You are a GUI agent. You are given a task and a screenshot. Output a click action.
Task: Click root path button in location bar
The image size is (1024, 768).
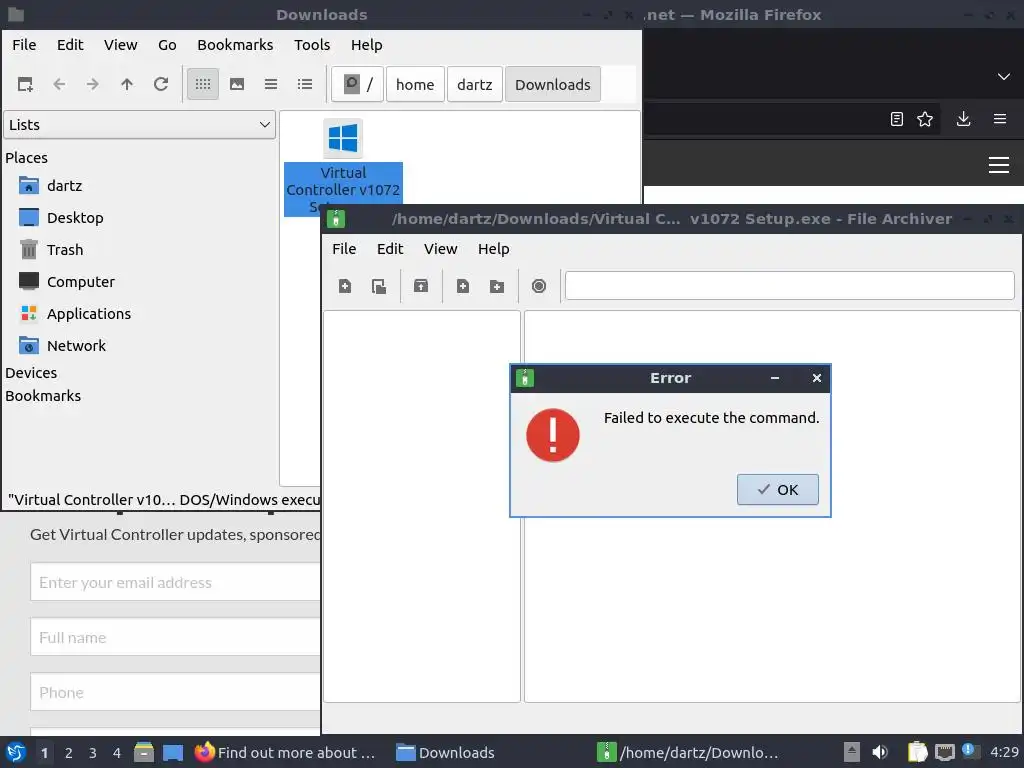click(x=357, y=84)
